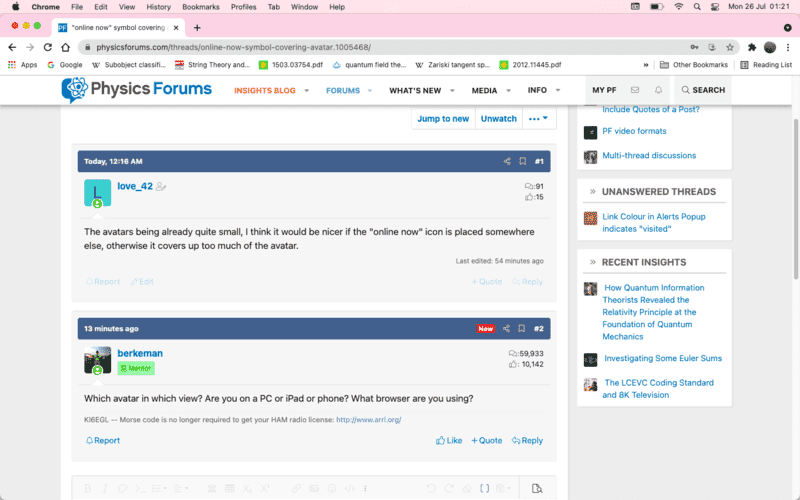800x500 pixels.
Task: Edit love_42's post
Action: pos(142,282)
